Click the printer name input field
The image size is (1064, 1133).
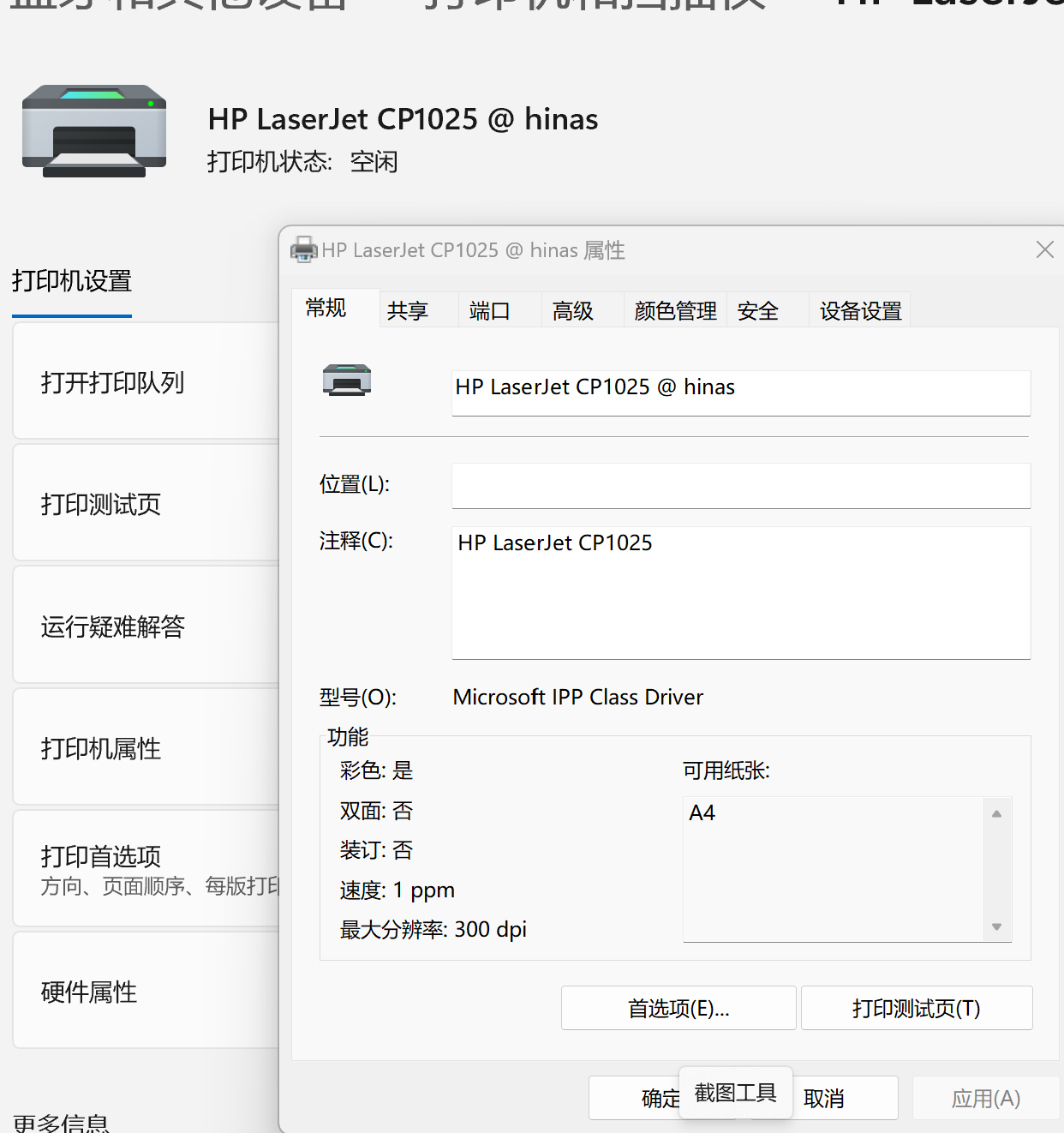tap(741, 393)
